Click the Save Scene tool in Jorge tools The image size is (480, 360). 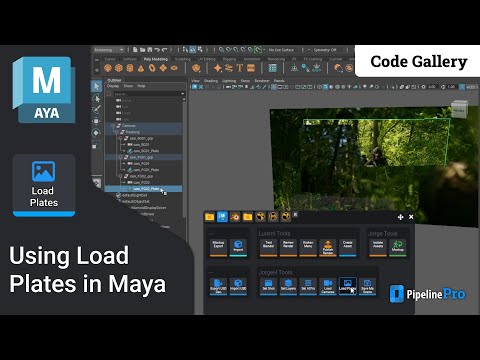click(x=367, y=286)
